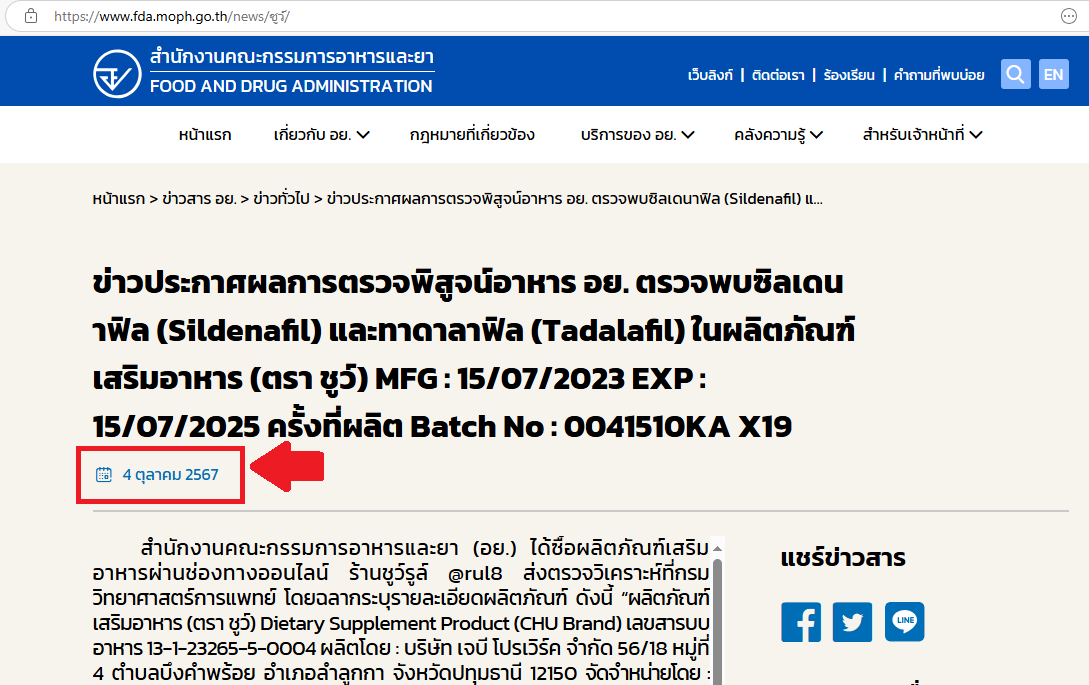
Task: Click the ข่าวทั่วไป breadcrumb link
Action: click(281, 199)
